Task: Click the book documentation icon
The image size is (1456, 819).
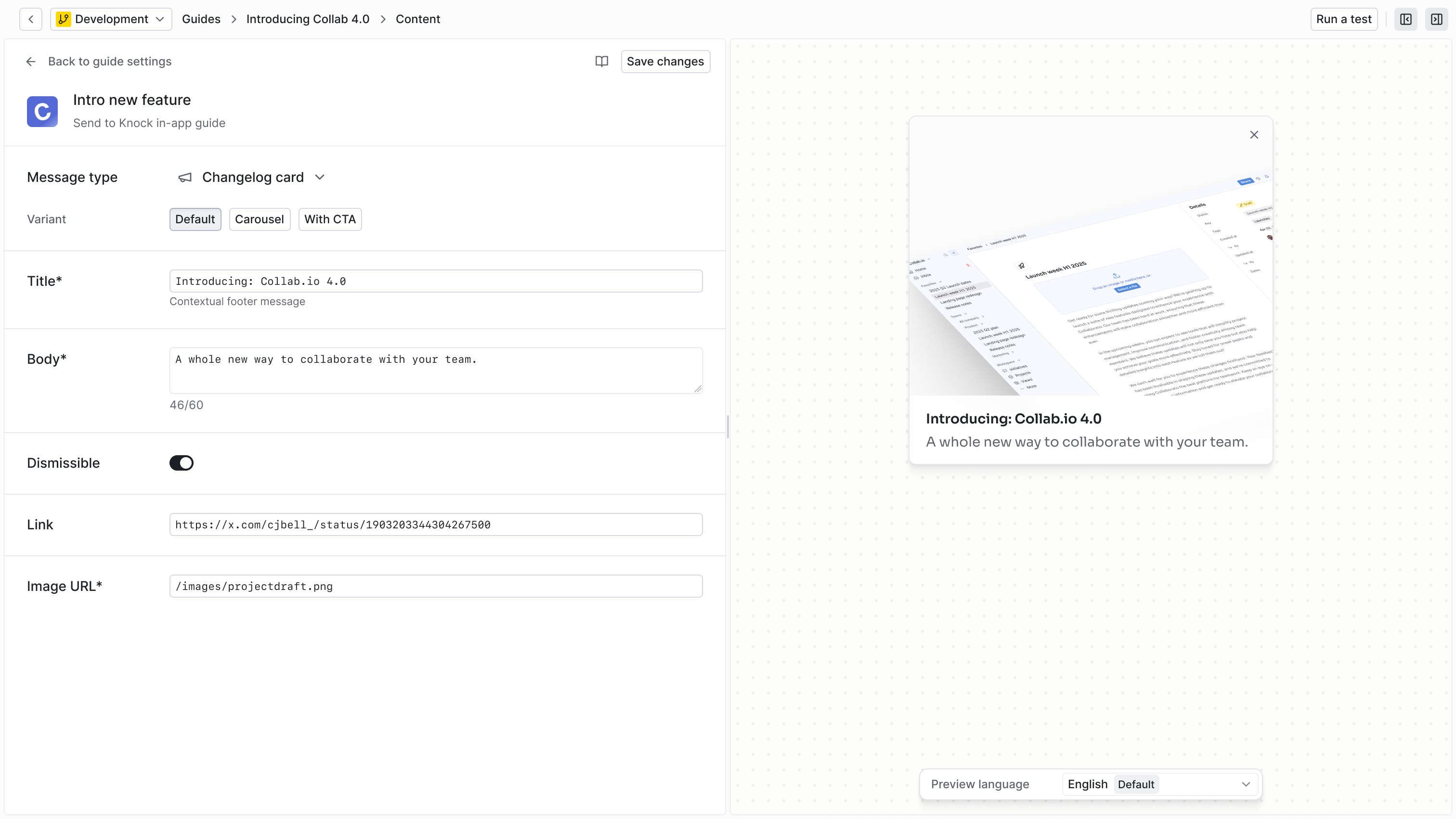Action: point(601,61)
